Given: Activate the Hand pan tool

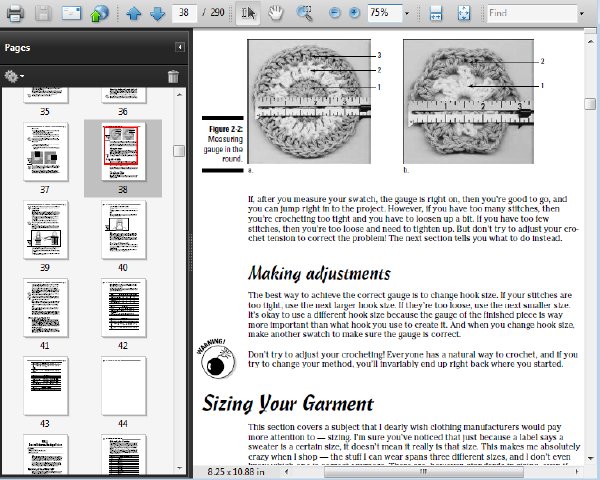Looking at the screenshot, I should (276, 13).
